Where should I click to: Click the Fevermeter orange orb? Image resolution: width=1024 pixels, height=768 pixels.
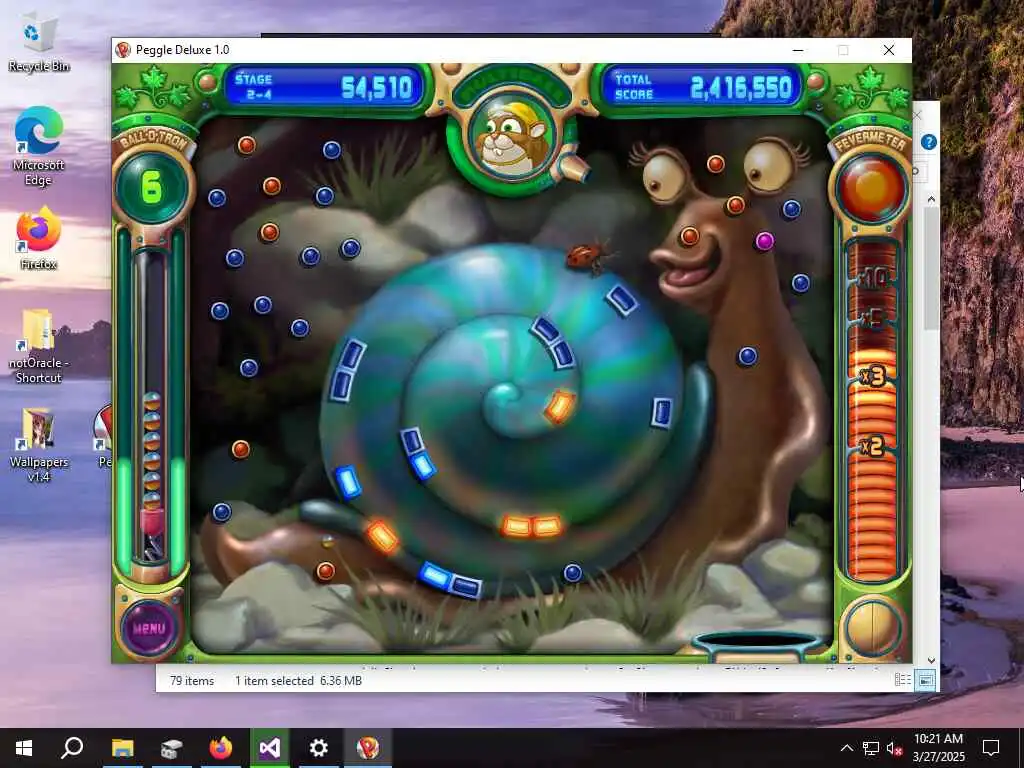(x=871, y=187)
